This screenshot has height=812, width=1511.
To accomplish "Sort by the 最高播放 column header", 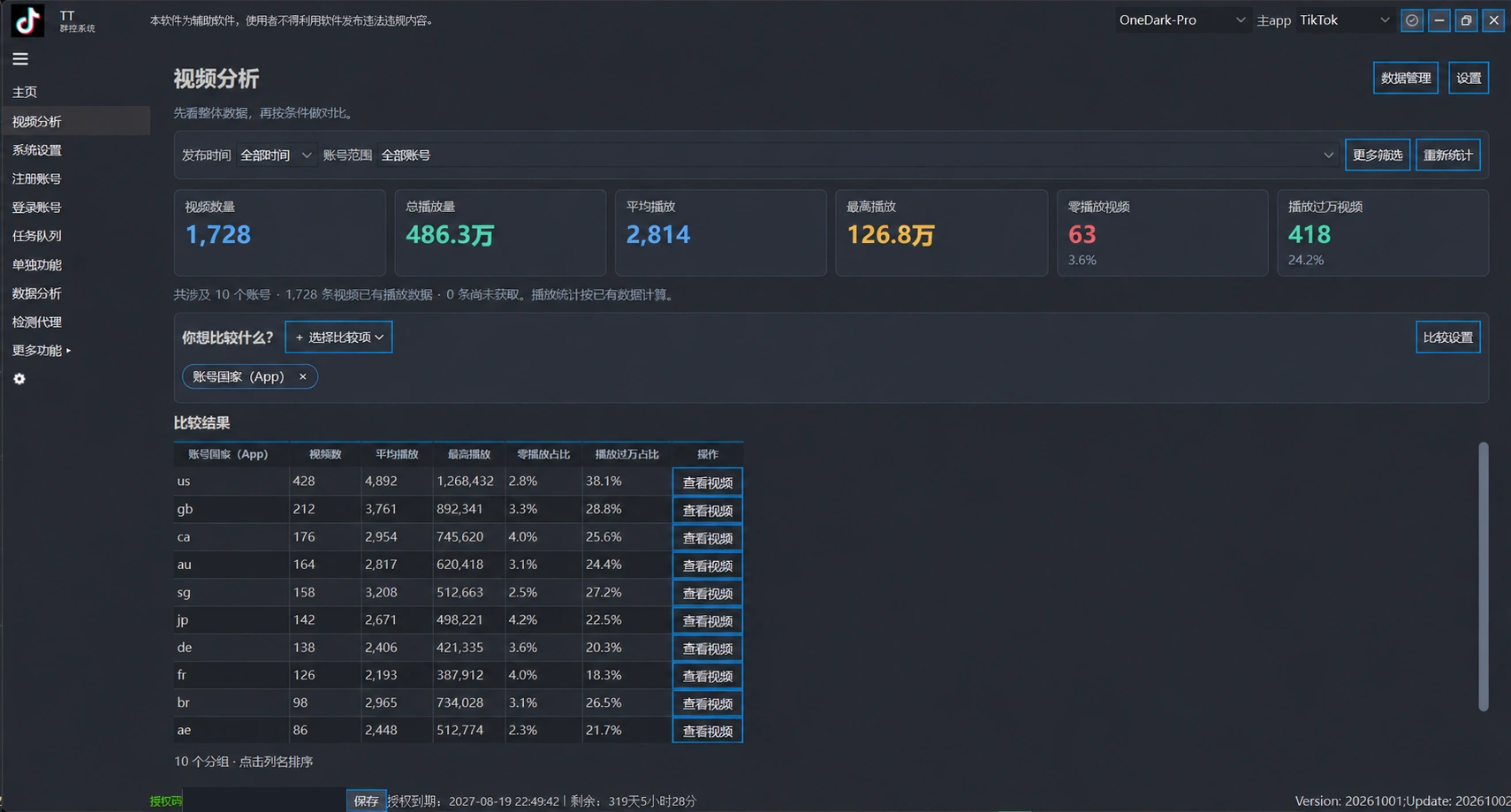I will click(468, 454).
